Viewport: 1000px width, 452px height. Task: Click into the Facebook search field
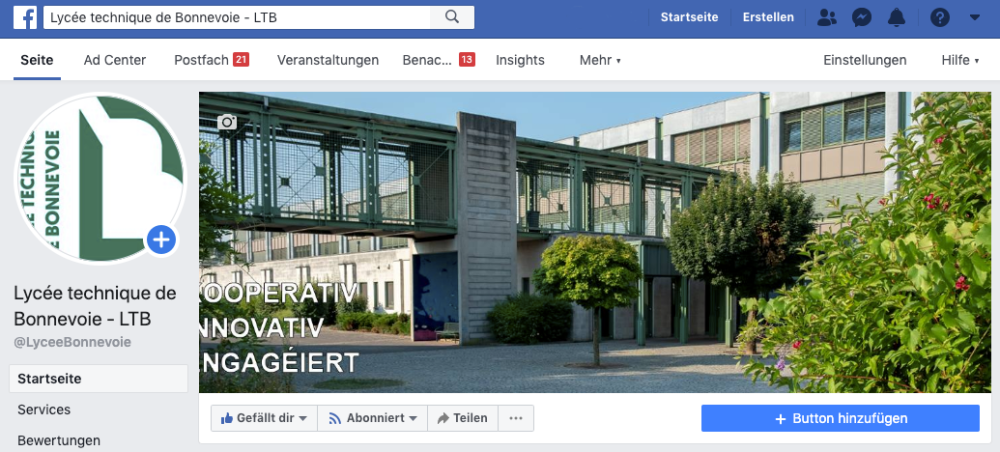point(237,18)
